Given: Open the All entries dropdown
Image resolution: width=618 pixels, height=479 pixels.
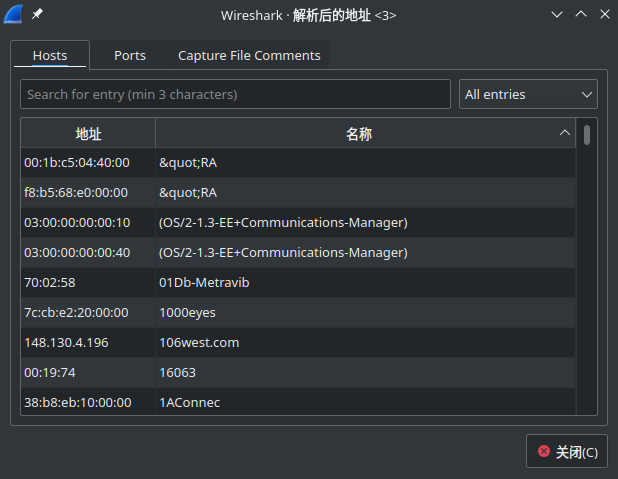Looking at the screenshot, I should click(x=528, y=94).
